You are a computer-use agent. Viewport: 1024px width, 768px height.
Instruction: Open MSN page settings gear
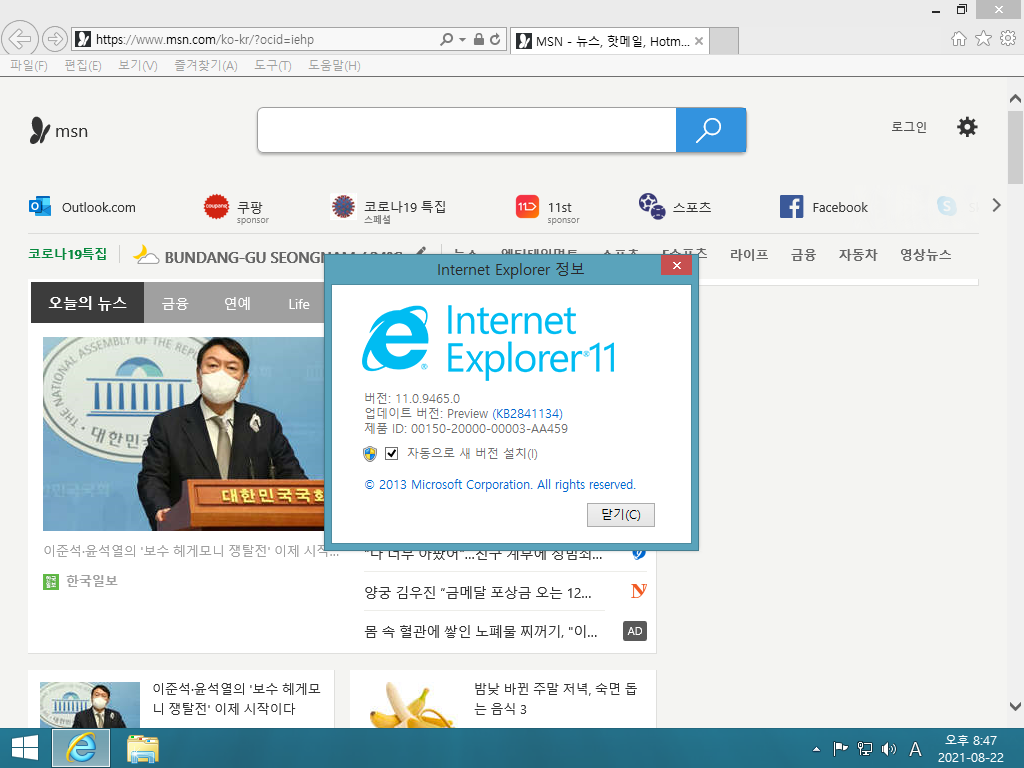(967, 127)
